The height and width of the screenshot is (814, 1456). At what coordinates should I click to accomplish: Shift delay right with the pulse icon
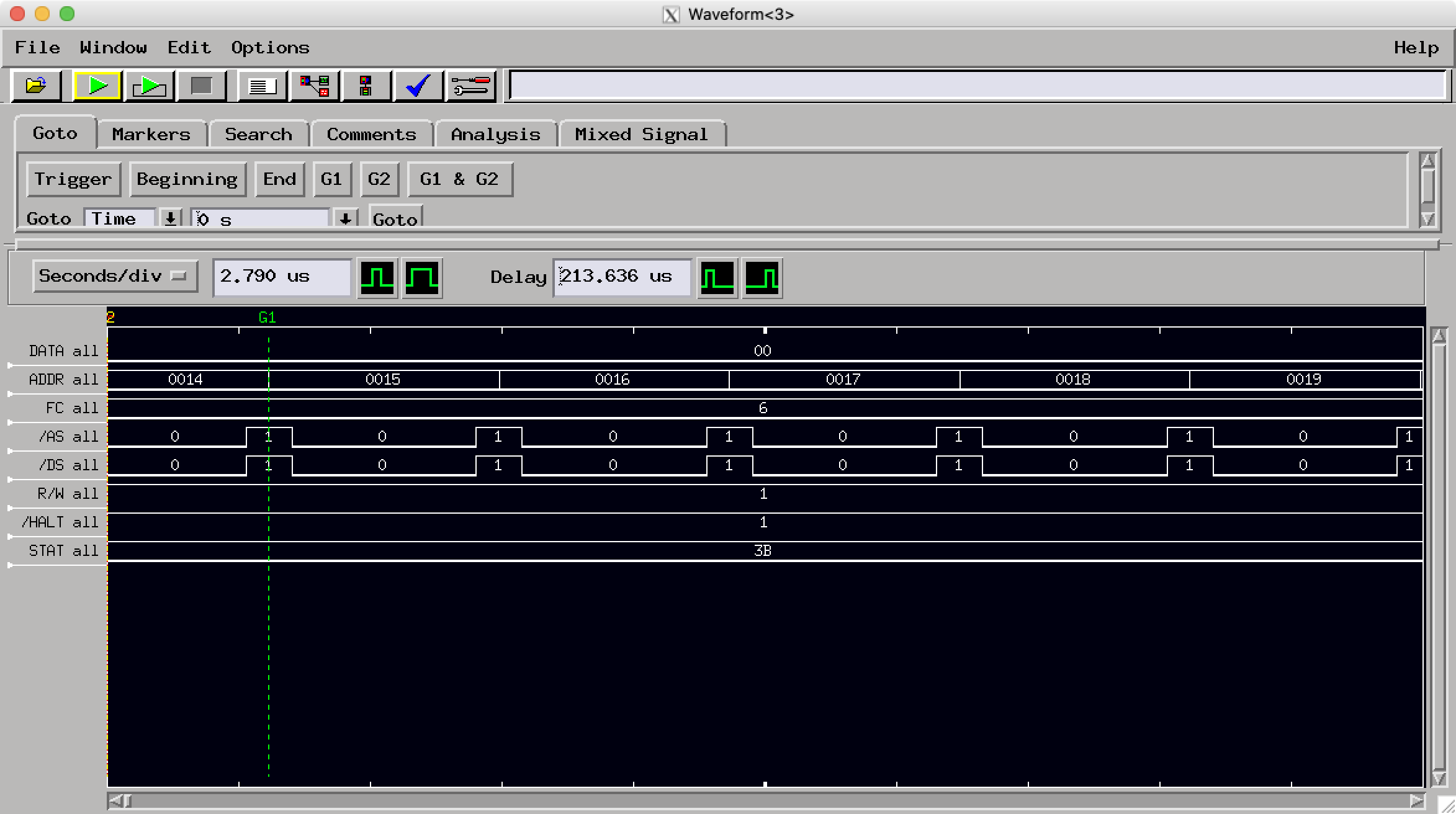(x=762, y=277)
